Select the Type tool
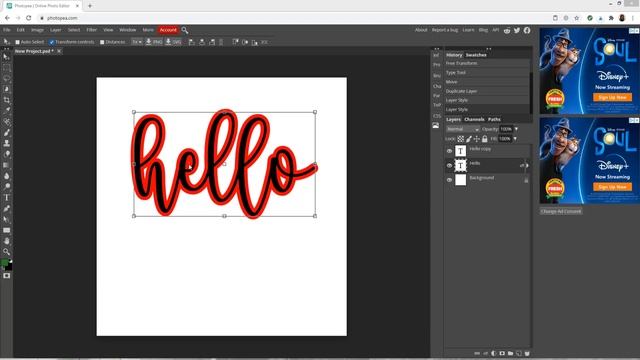Viewport: 640px width, 360px height. tap(7, 198)
